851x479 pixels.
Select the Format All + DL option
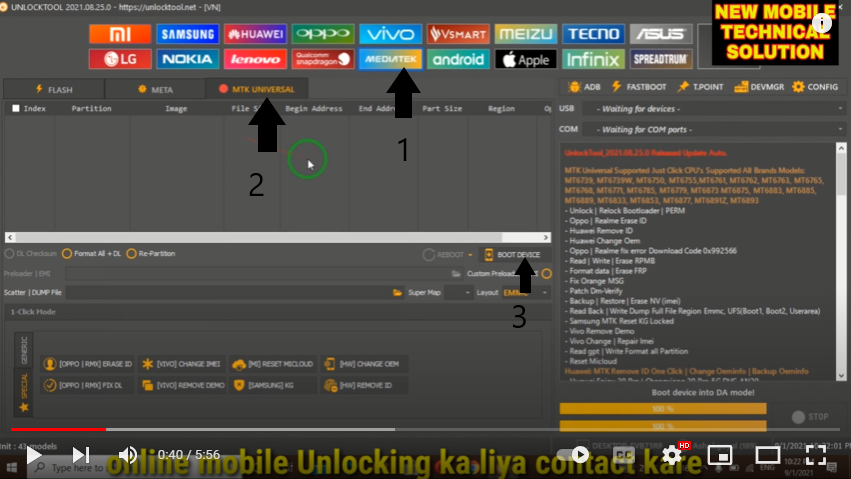pos(91,253)
